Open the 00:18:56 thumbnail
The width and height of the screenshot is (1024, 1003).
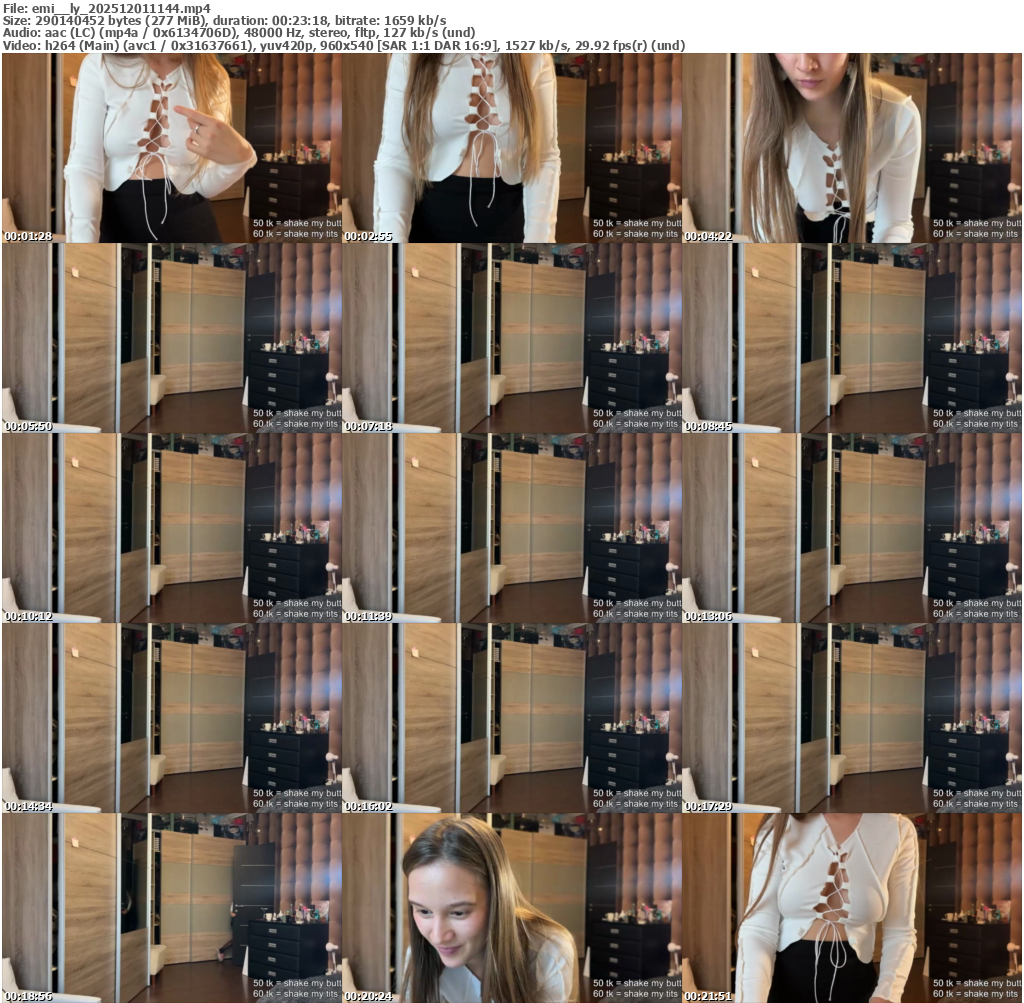click(x=171, y=908)
